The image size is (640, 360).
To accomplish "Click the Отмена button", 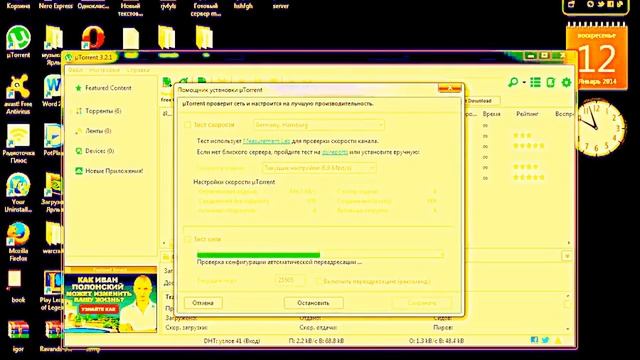I will 203,303.
